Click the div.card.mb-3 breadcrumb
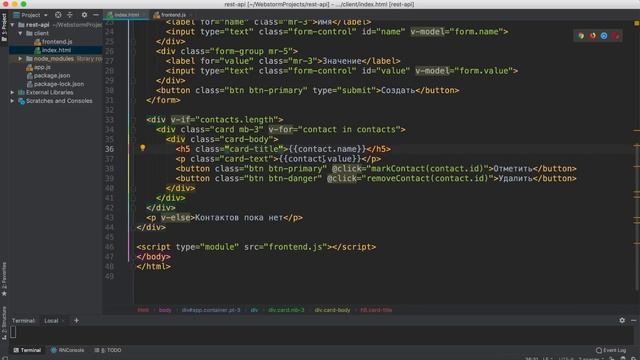This screenshot has width=640, height=360. (x=286, y=310)
